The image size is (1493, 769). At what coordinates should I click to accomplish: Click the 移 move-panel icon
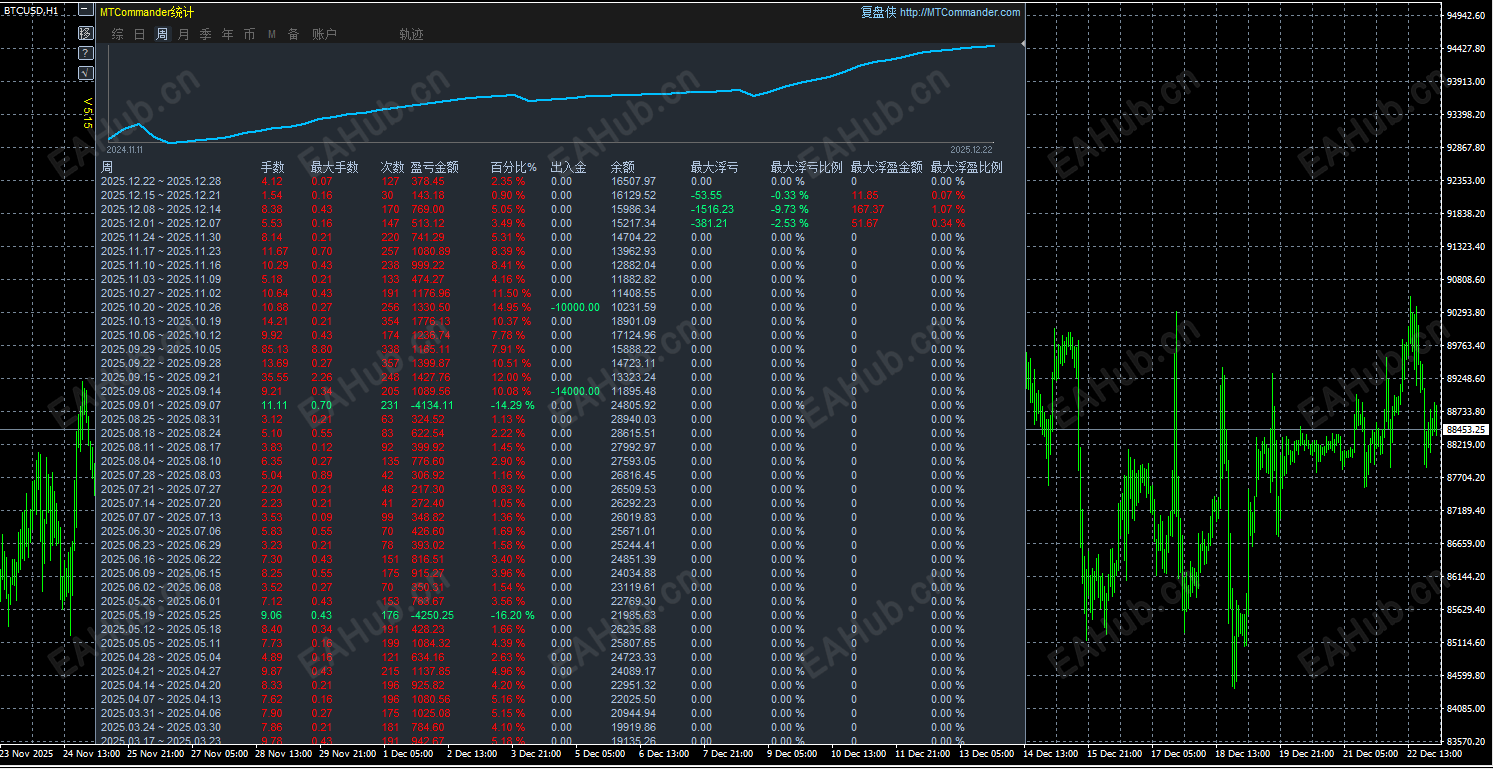(85, 33)
